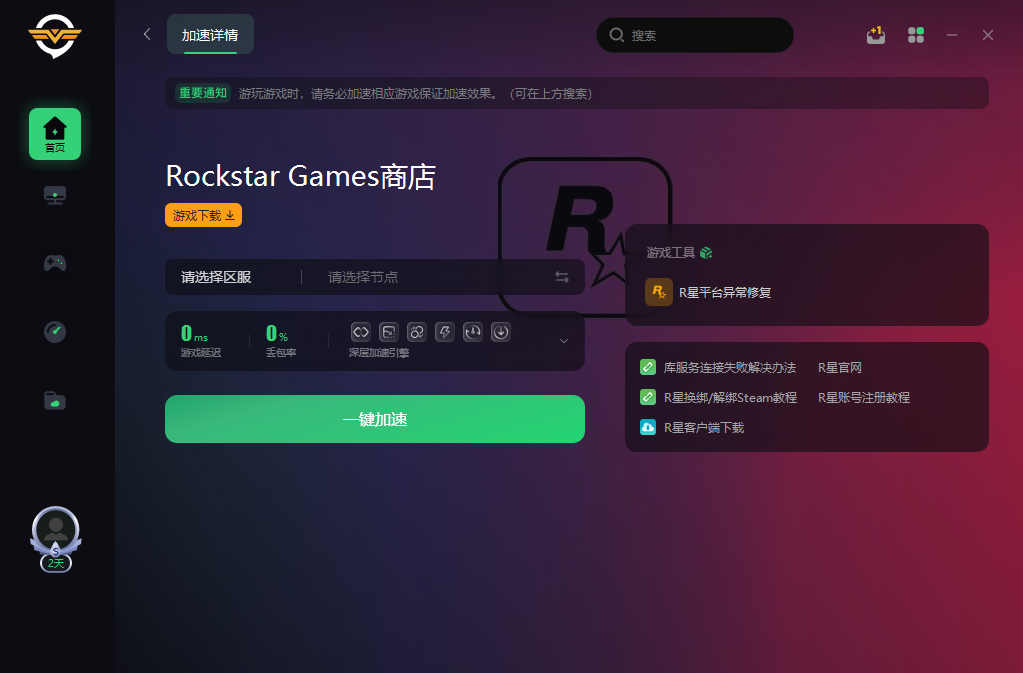The width and height of the screenshot is (1023, 673).
Task: Open R星平台异常修复 tool
Action: (725, 293)
